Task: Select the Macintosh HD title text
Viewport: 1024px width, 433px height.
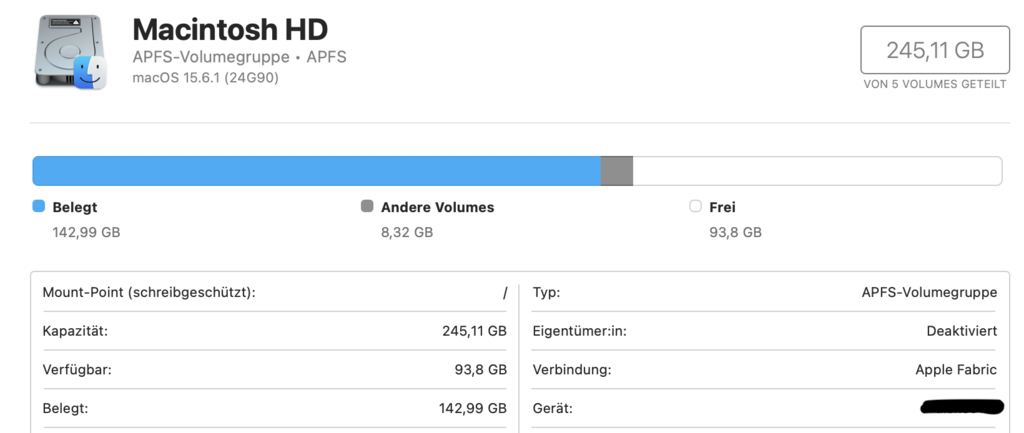Action: pyautogui.click(x=230, y=29)
